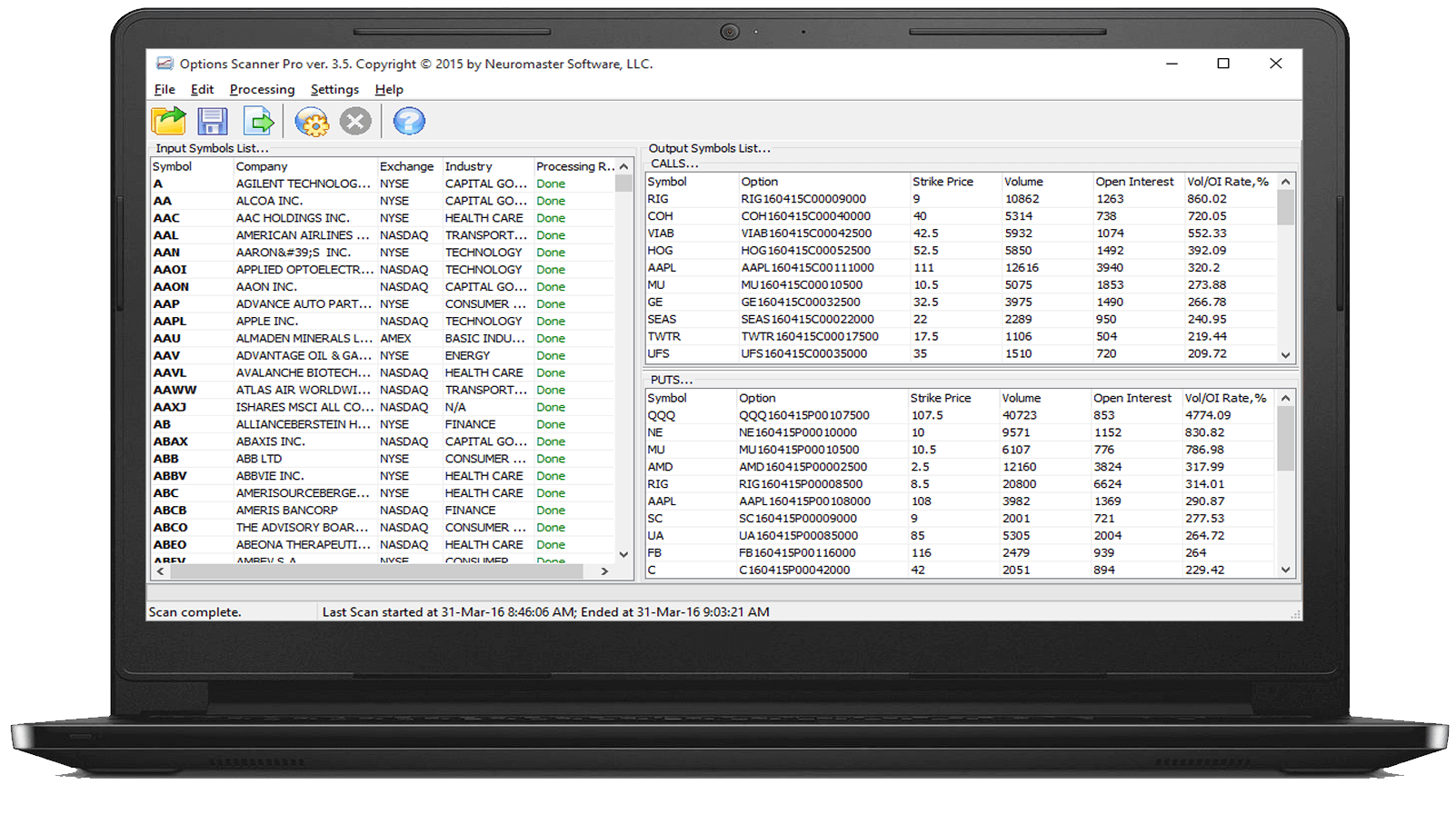1456x814 pixels.
Task: Sort CALLS table by Option header
Action: 823,182
